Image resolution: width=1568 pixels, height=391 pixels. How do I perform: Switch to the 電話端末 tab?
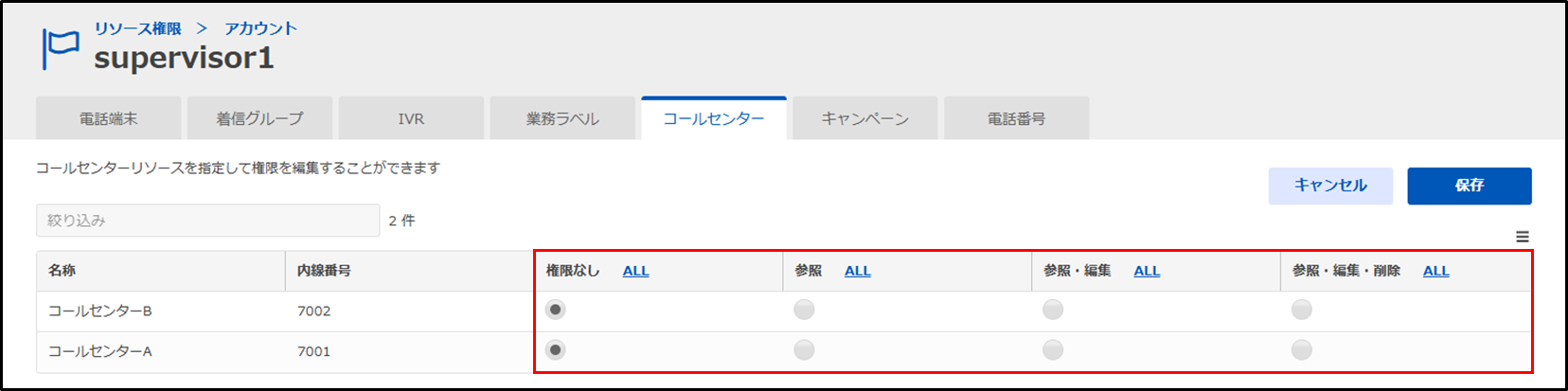pos(108,118)
